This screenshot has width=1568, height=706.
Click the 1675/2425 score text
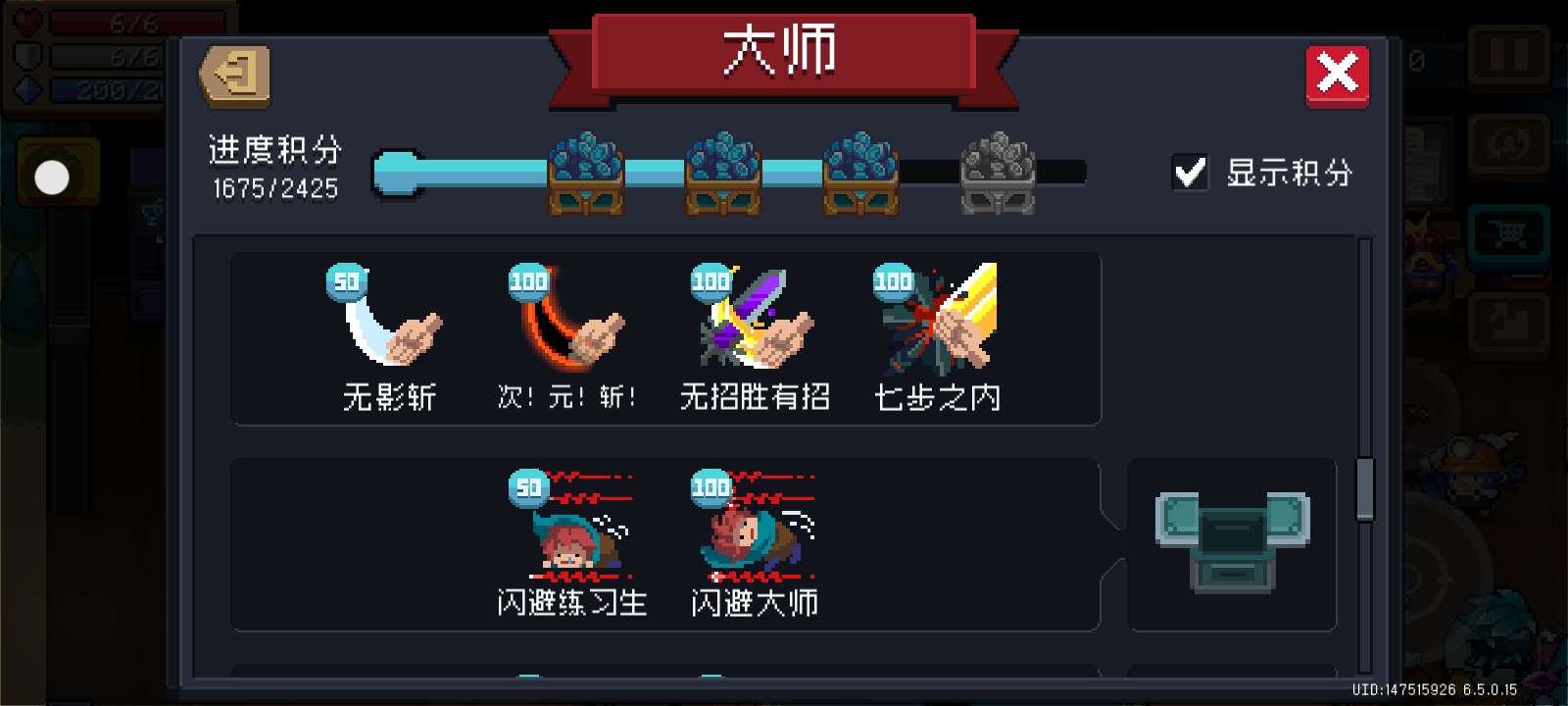pyautogui.click(x=275, y=188)
